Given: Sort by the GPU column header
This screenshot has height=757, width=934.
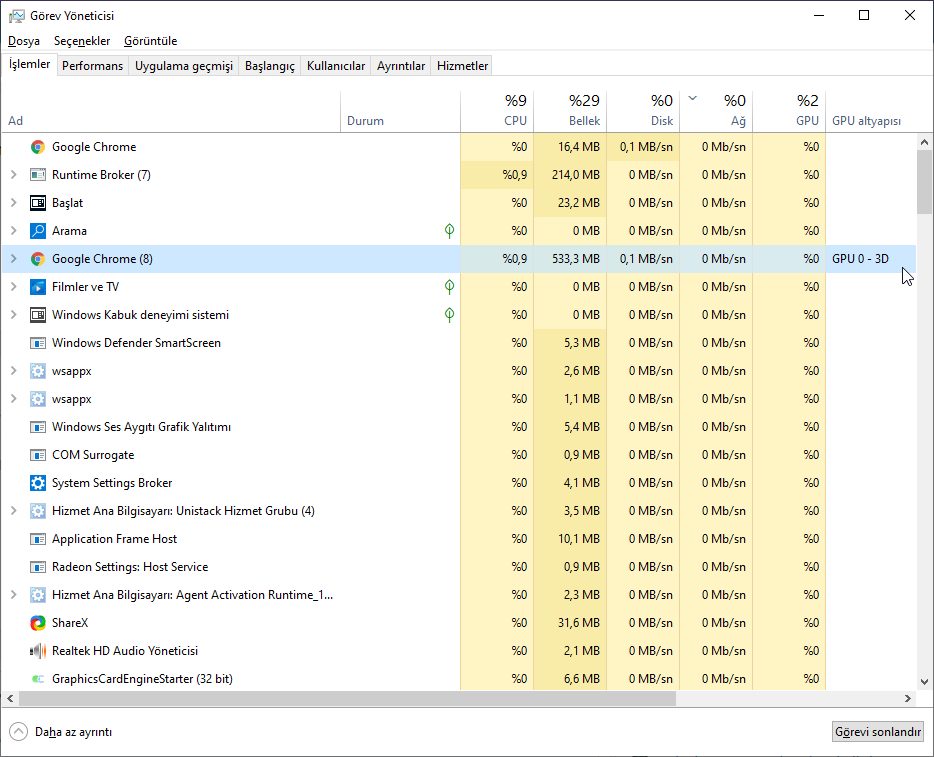Looking at the screenshot, I should click(x=789, y=111).
